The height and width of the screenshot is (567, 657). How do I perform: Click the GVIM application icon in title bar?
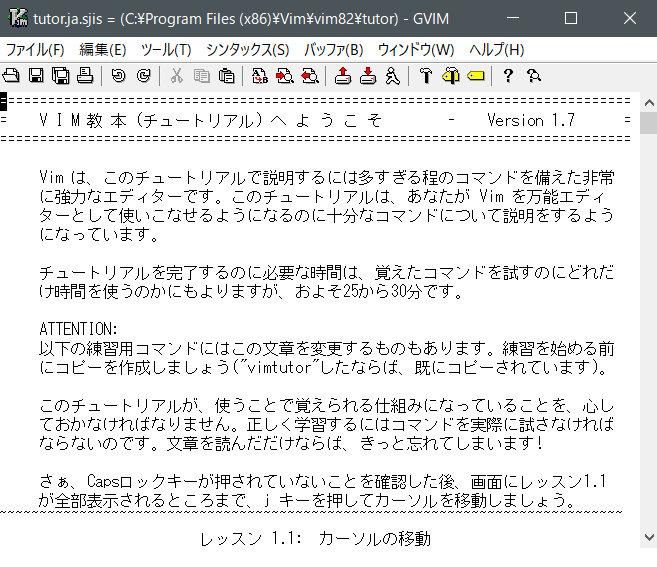(x=18, y=18)
